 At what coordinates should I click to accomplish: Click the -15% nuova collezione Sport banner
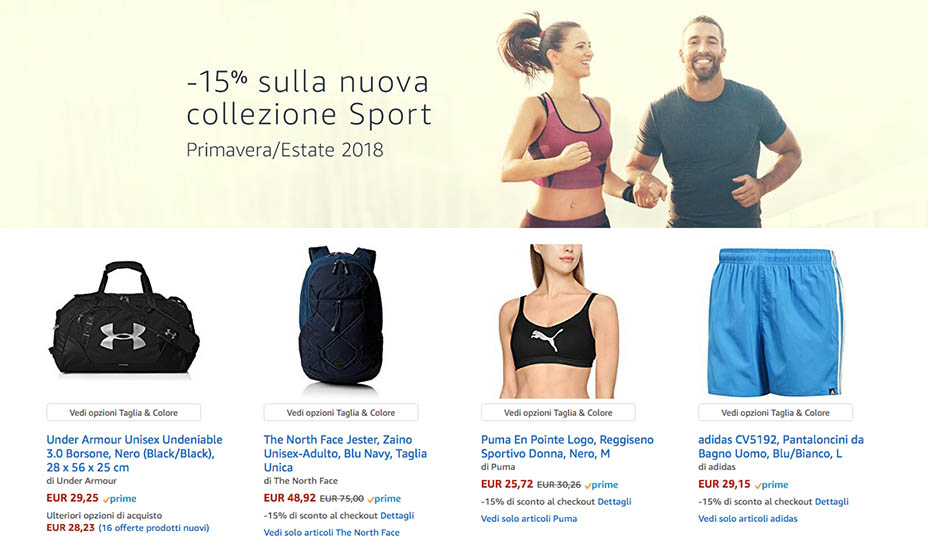coord(464,114)
